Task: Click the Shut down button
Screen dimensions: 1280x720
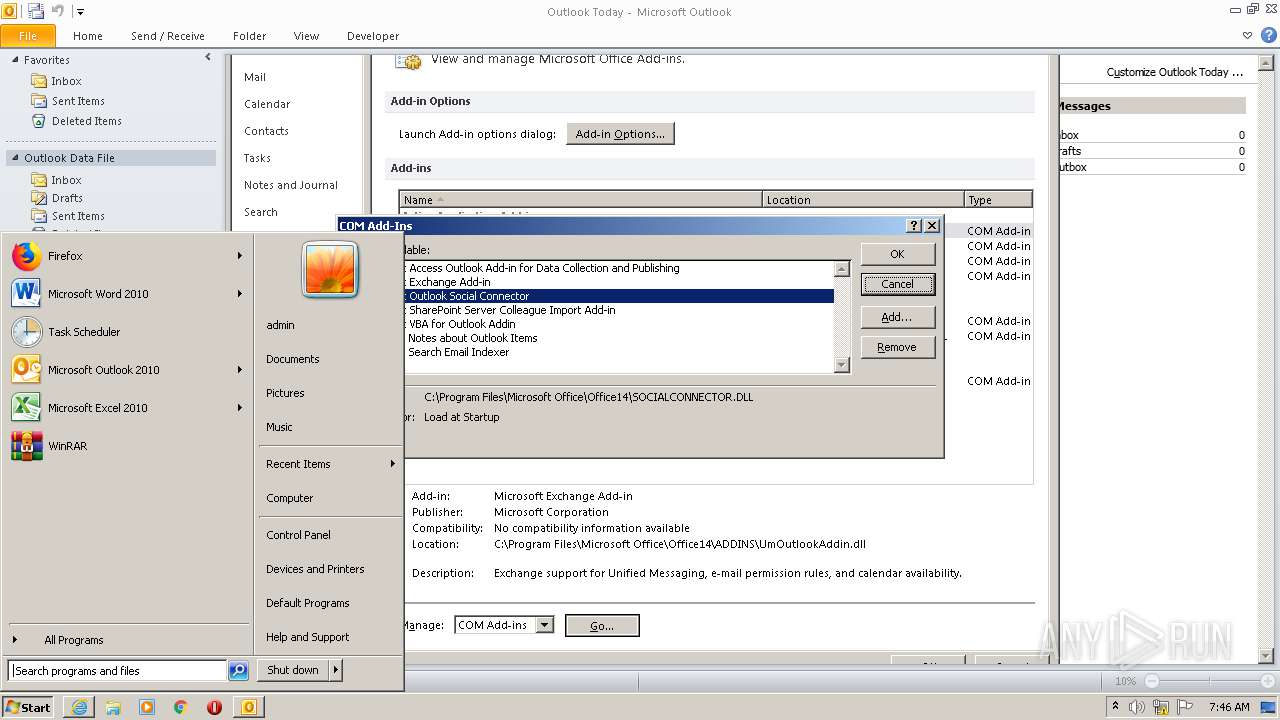Action: [x=293, y=670]
